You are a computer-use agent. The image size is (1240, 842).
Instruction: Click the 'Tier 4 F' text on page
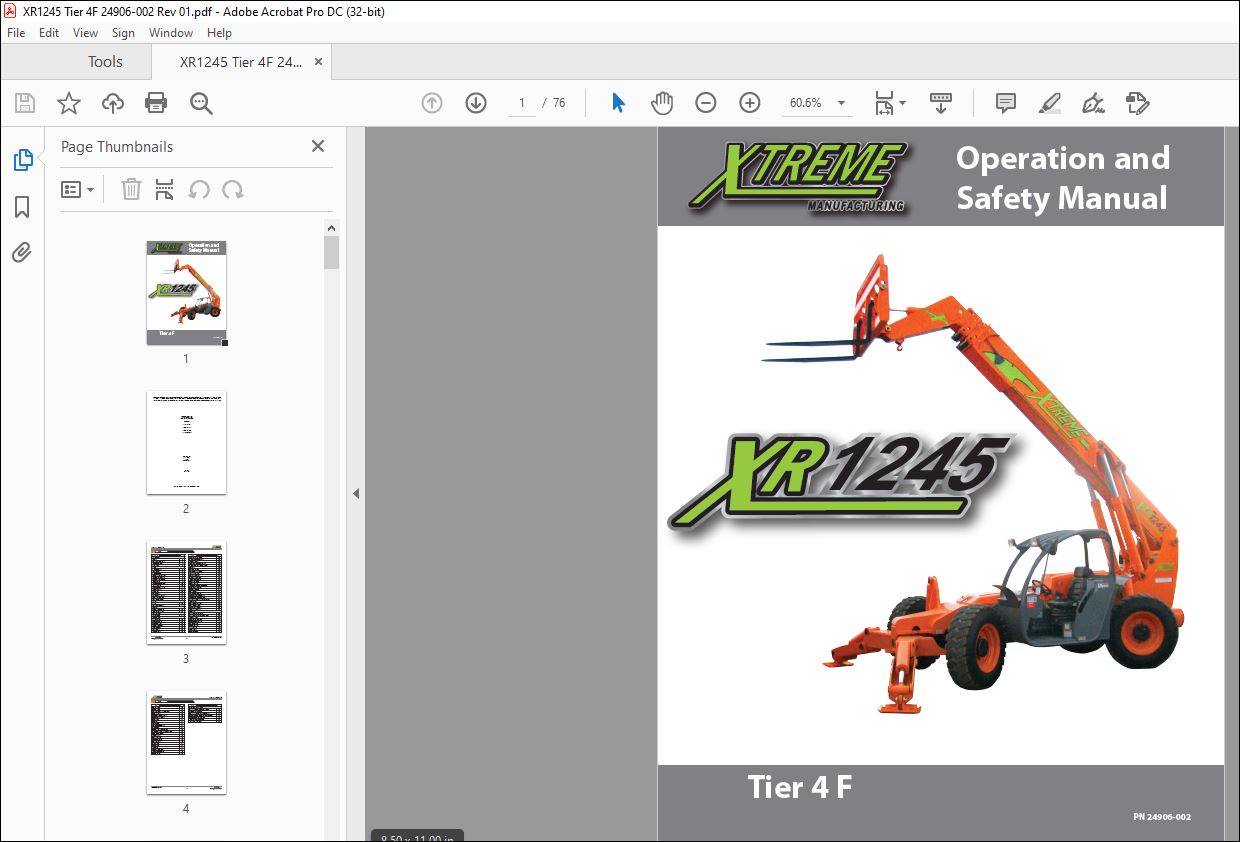pyautogui.click(x=800, y=787)
